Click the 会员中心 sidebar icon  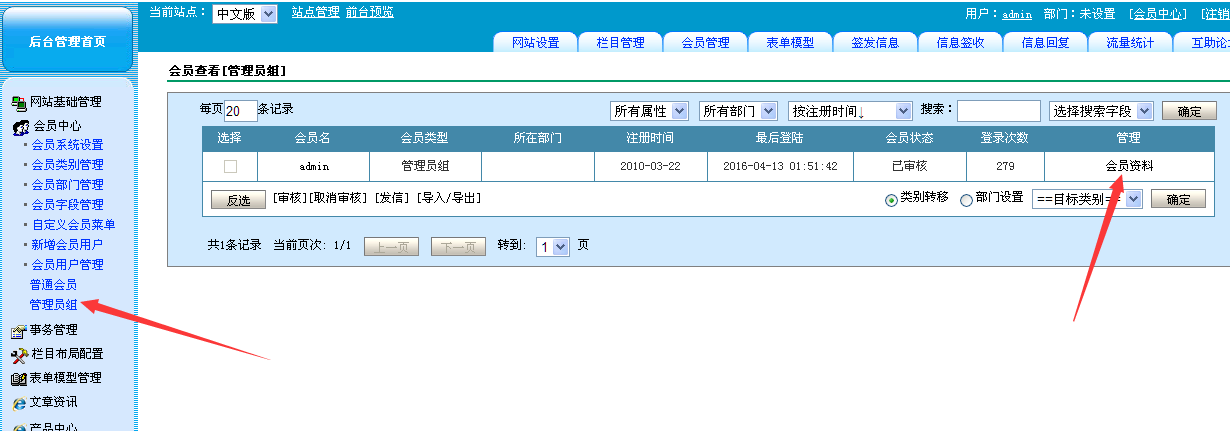(x=20, y=126)
